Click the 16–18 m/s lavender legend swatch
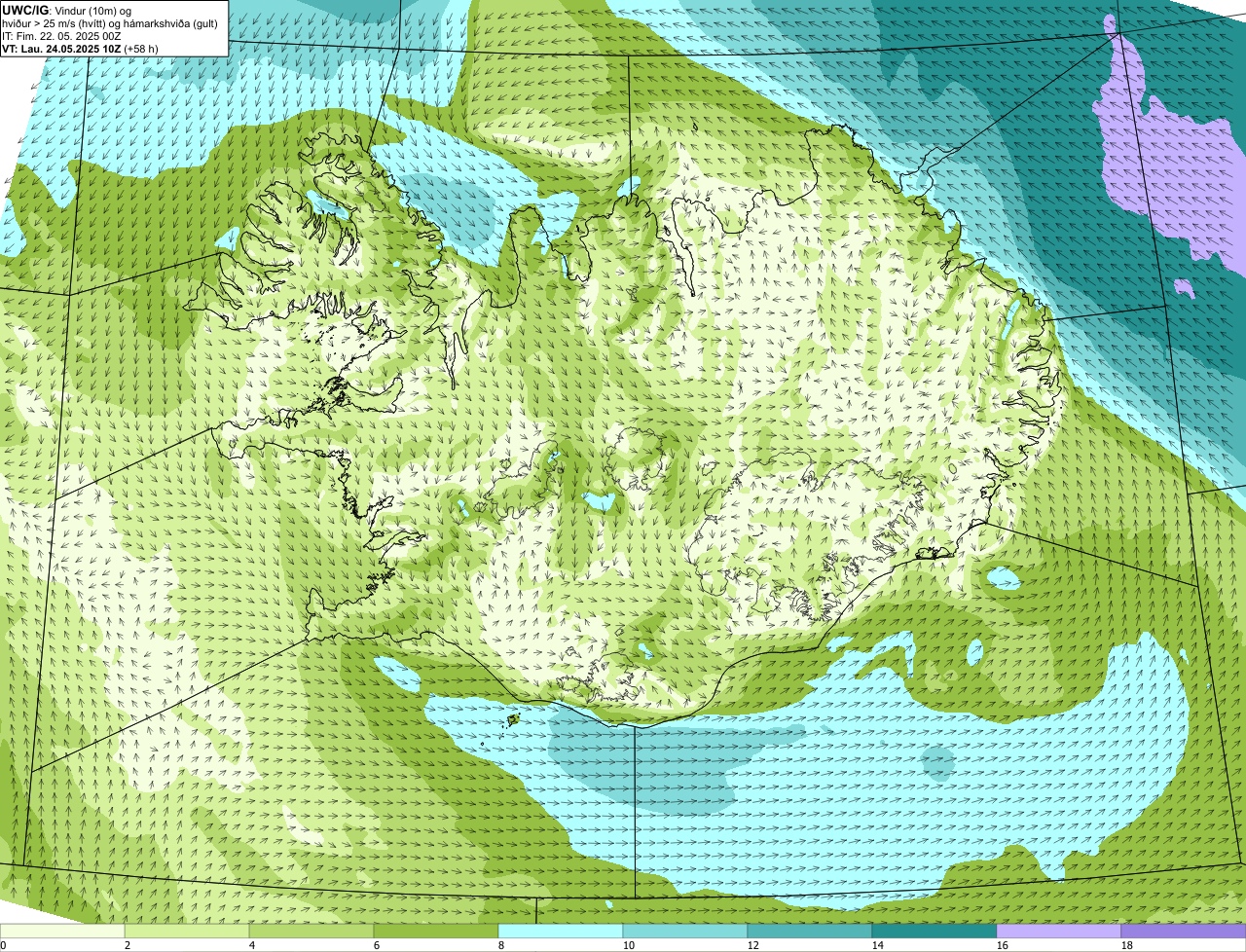Image resolution: width=1246 pixels, height=952 pixels. (x=1059, y=931)
